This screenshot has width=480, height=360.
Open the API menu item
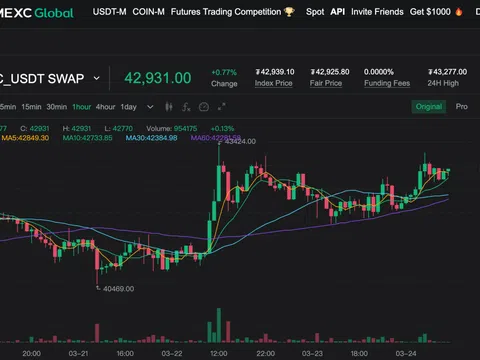tap(338, 12)
